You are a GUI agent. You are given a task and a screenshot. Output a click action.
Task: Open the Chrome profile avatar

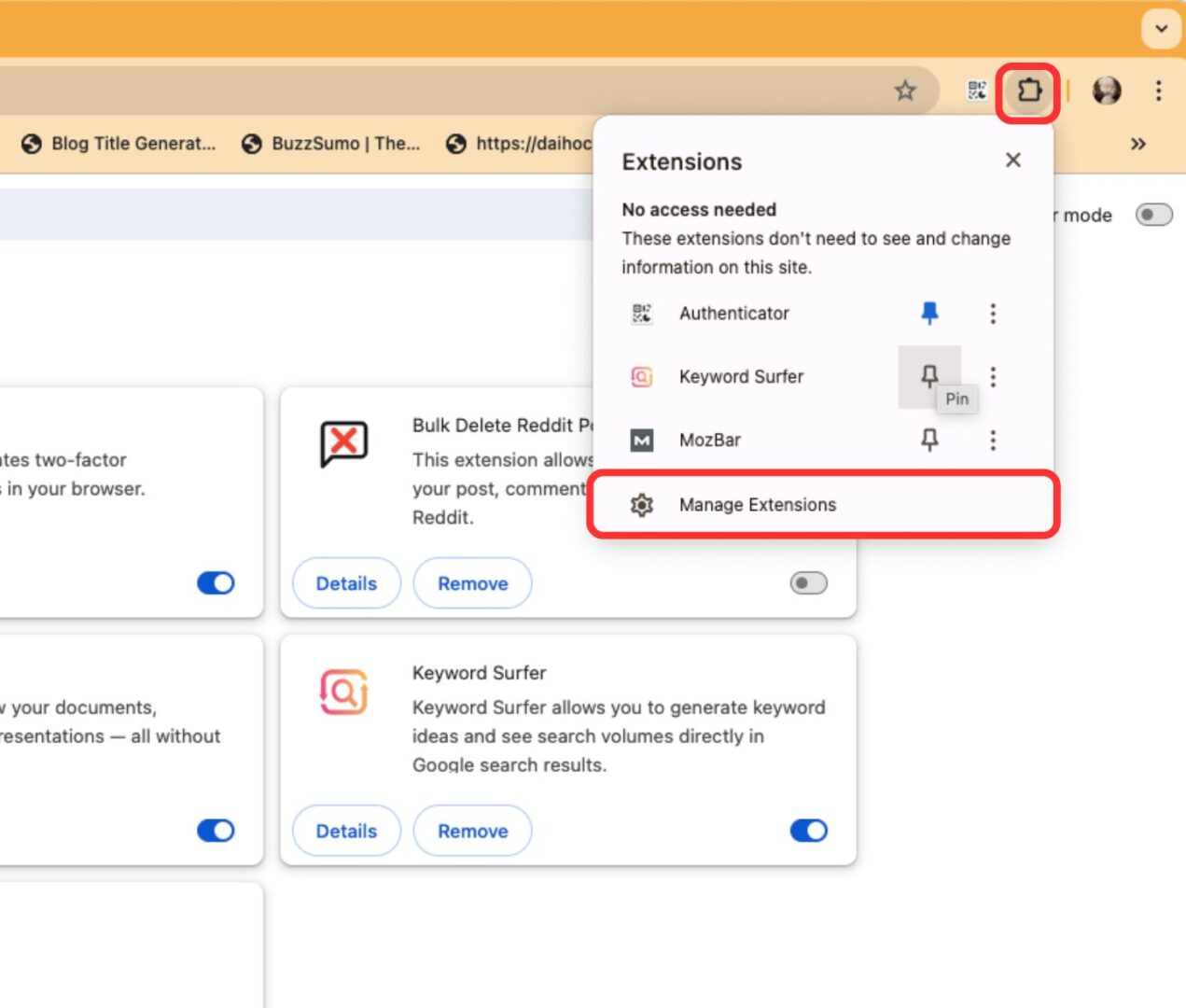pyautogui.click(x=1105, y=91)
